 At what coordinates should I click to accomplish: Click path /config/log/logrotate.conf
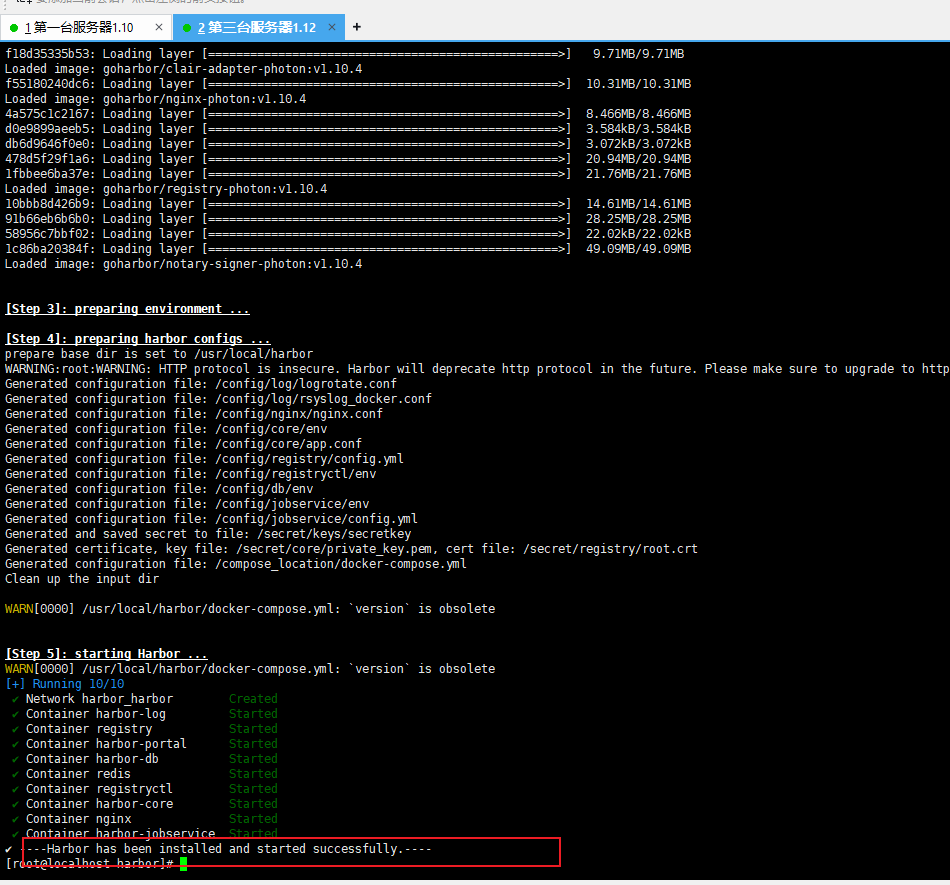306,384
